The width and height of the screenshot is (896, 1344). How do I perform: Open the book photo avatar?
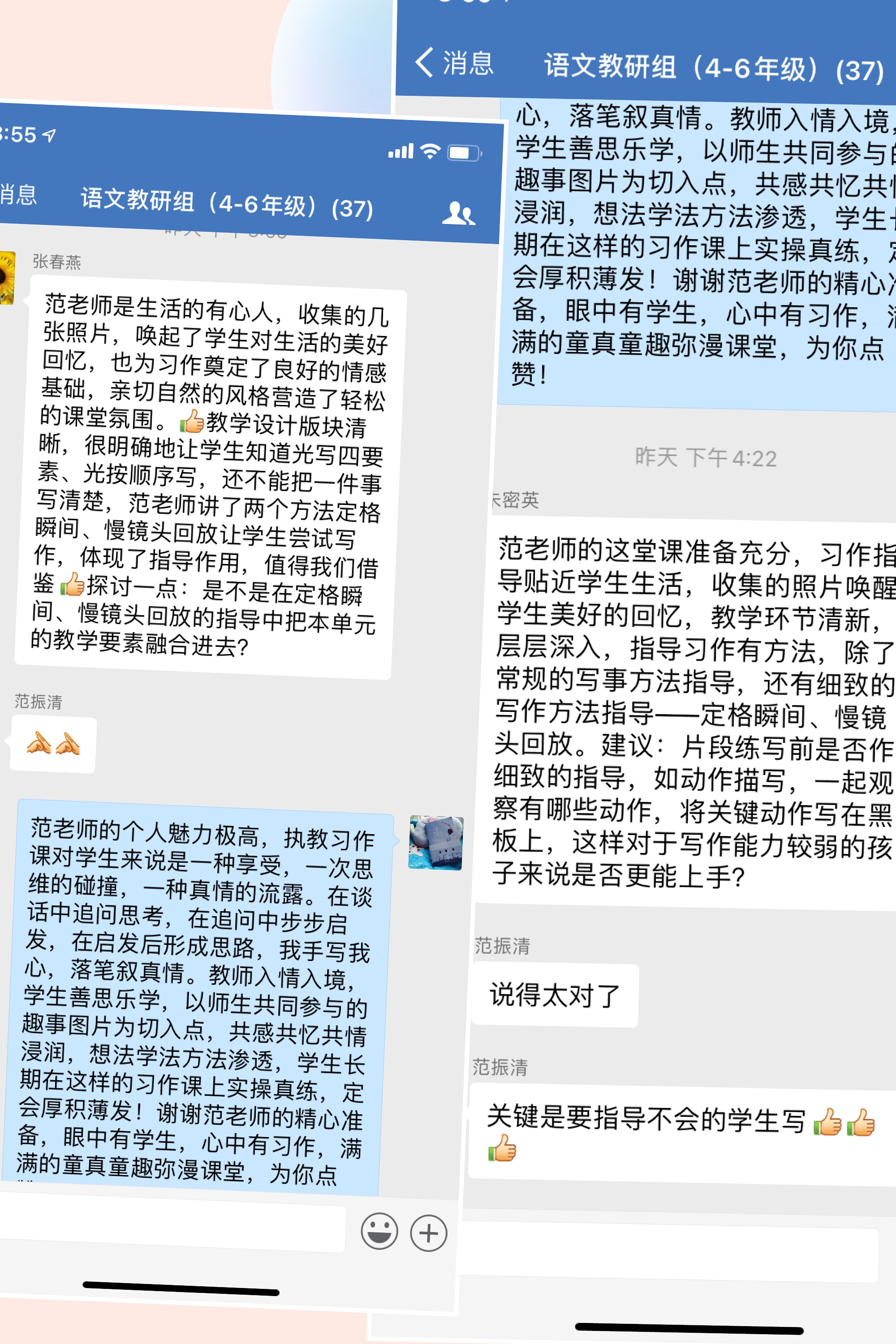click(x=435, y=843)
